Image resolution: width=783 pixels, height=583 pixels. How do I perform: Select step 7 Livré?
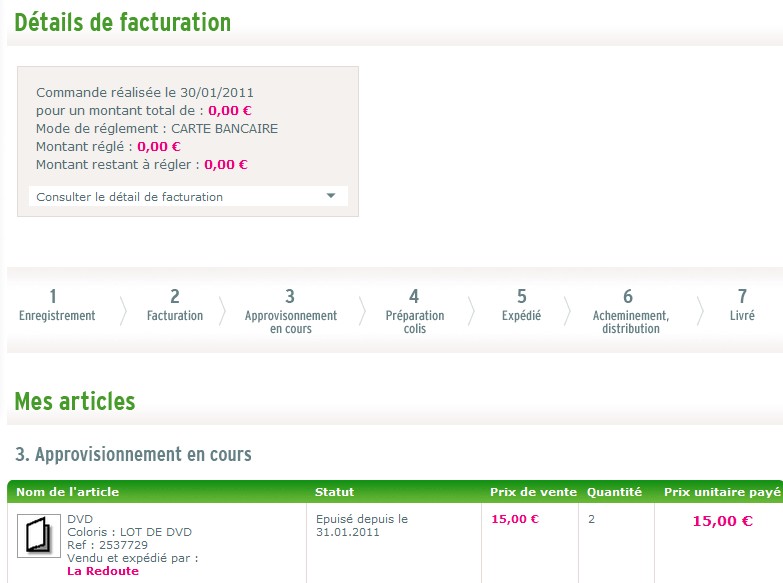[742, 306]
